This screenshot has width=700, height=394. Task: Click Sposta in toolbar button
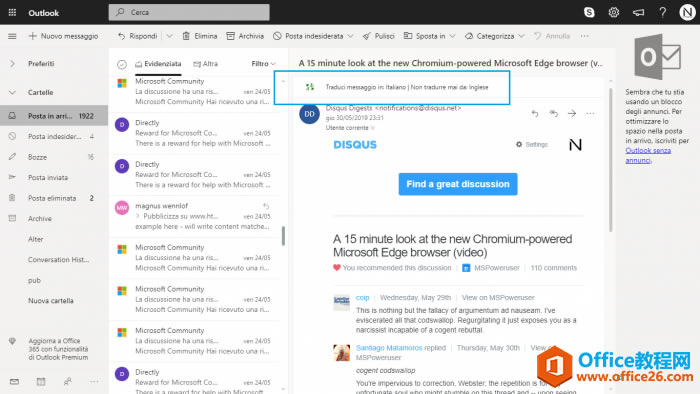click(x=425, y=36)
